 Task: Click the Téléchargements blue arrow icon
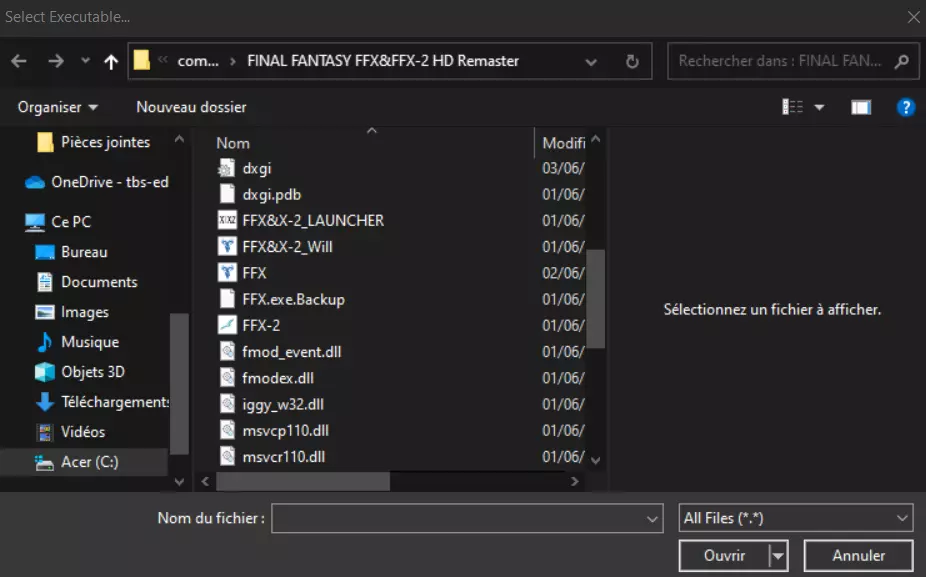(x=45, y=402)
